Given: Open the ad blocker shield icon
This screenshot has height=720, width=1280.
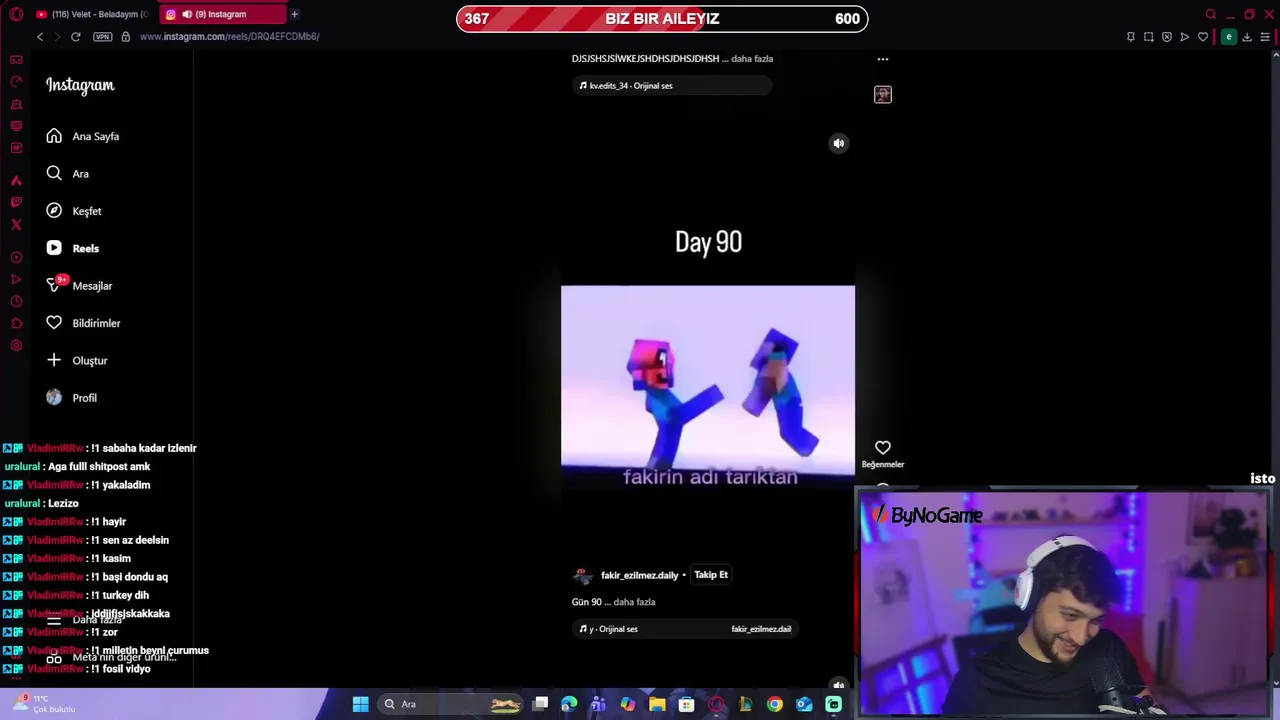Looking at the screenshot, I should coord(1167,37).
